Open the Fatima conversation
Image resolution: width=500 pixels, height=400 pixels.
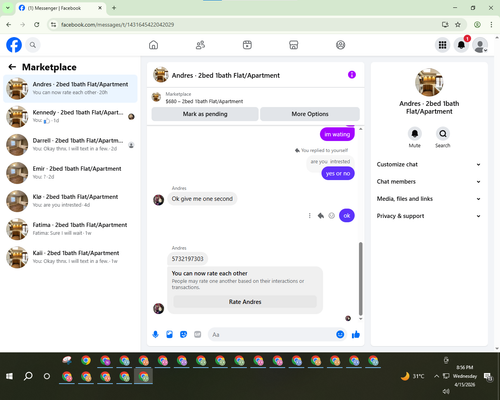[x=70, y=229]
